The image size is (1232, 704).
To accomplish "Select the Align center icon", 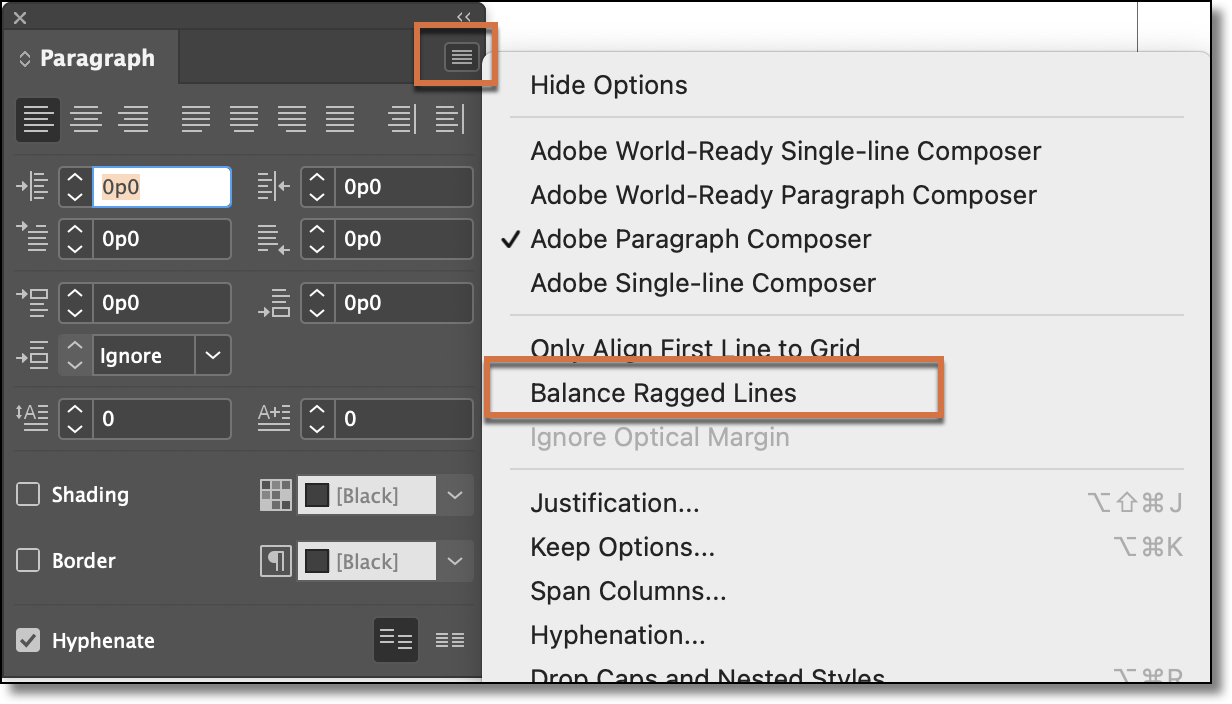I will pyautogui.click(x=86, y=119).
